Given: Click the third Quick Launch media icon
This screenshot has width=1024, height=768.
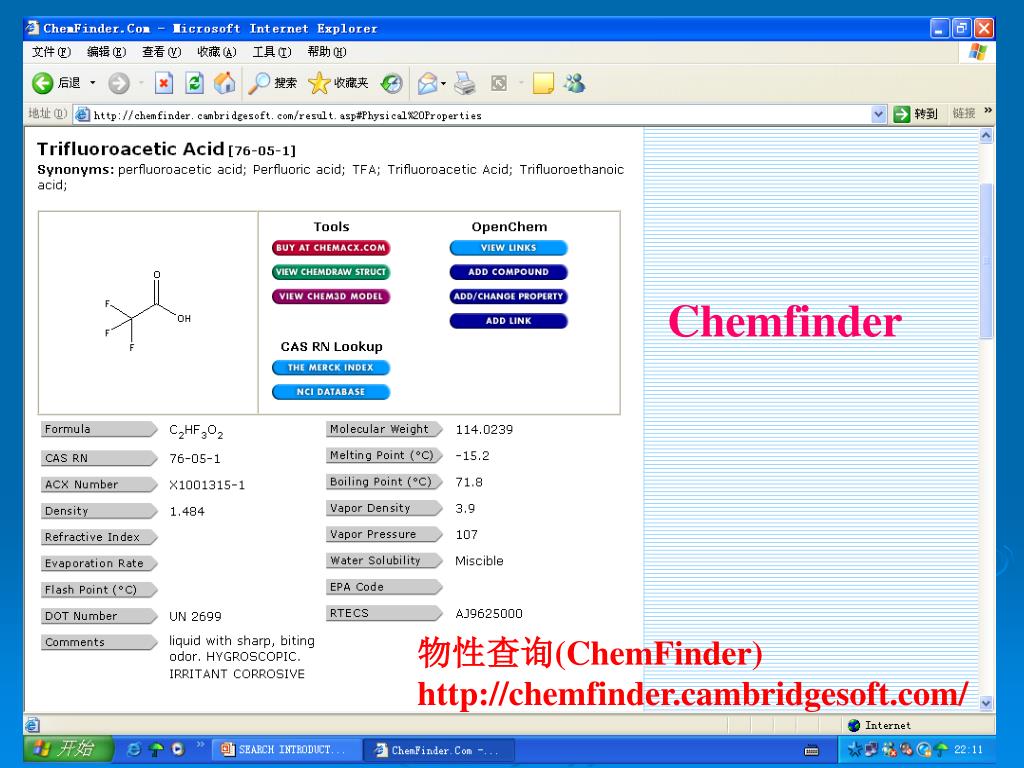Looking at the screenshot, I should tap(178, 749).
